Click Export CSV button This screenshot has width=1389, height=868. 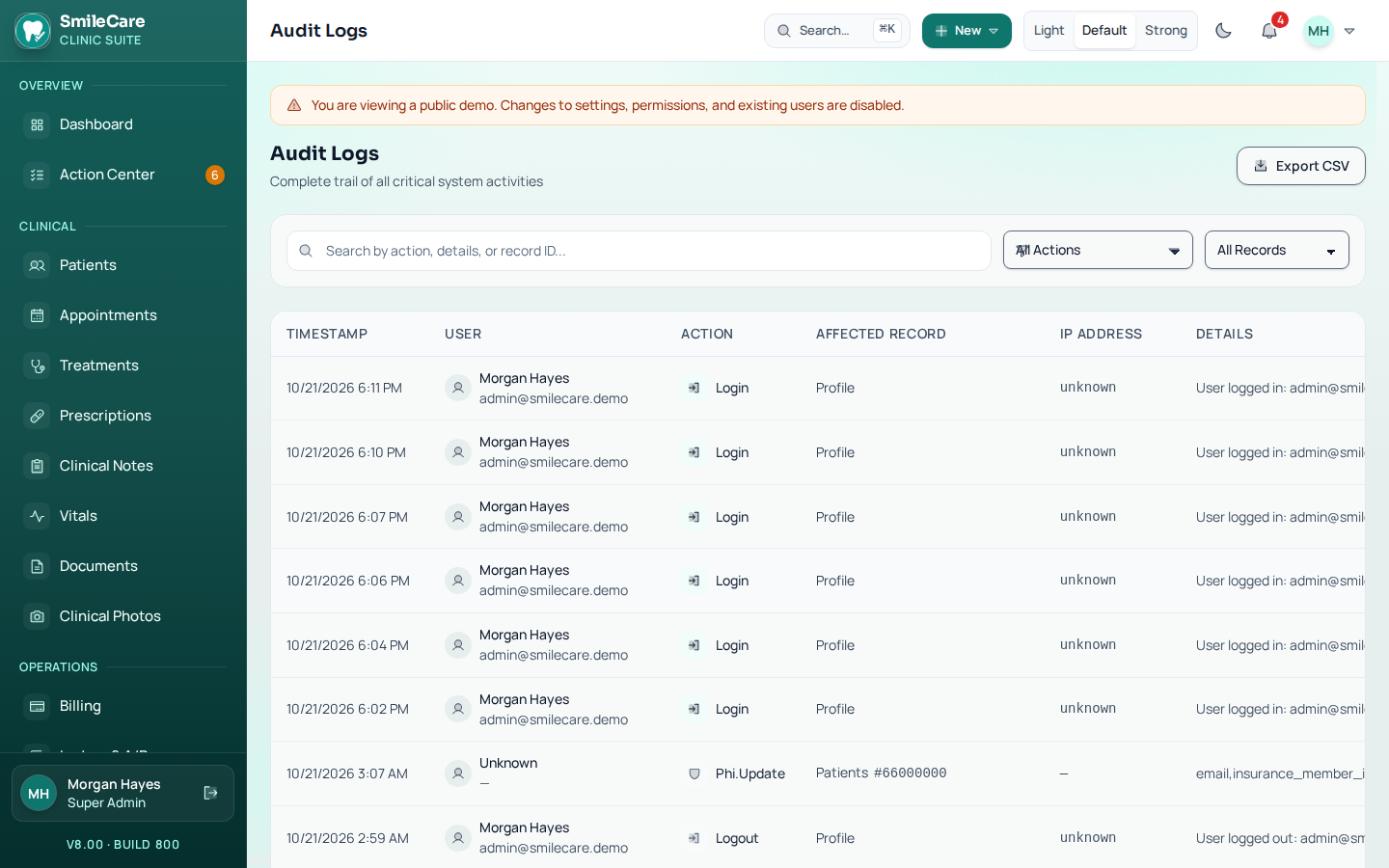(x=1300, y=166)
